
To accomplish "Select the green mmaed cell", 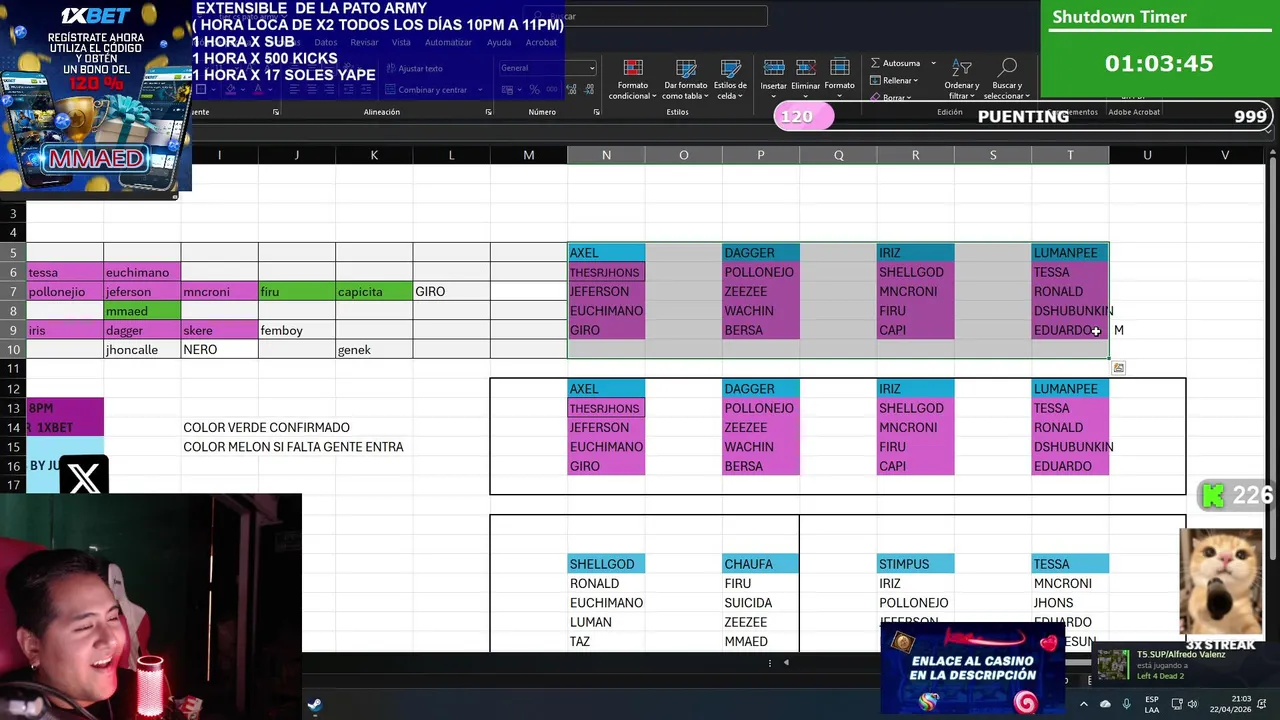I will click(x=142, y=311).
